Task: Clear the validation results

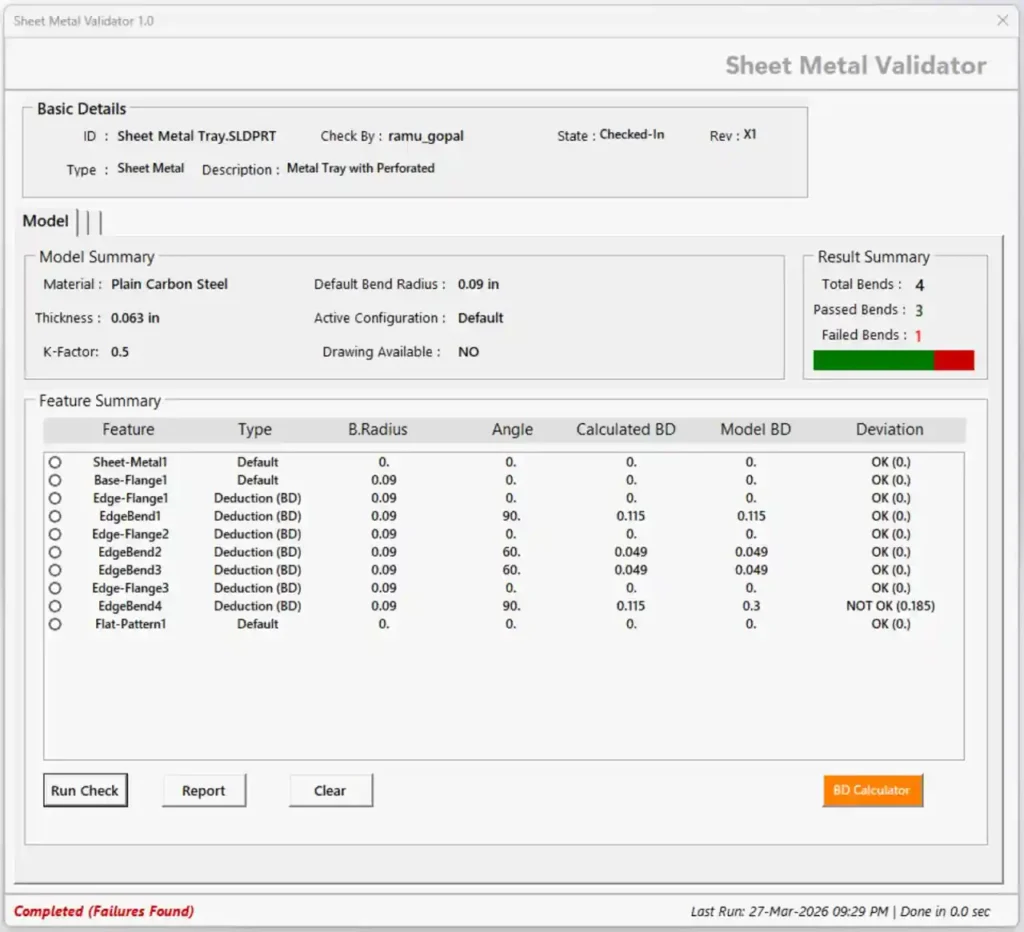Action: tap(330, 790)
